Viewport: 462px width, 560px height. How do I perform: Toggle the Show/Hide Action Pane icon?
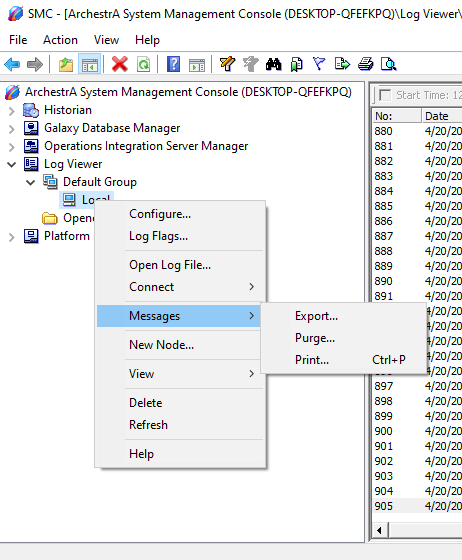tap(197, 65)
